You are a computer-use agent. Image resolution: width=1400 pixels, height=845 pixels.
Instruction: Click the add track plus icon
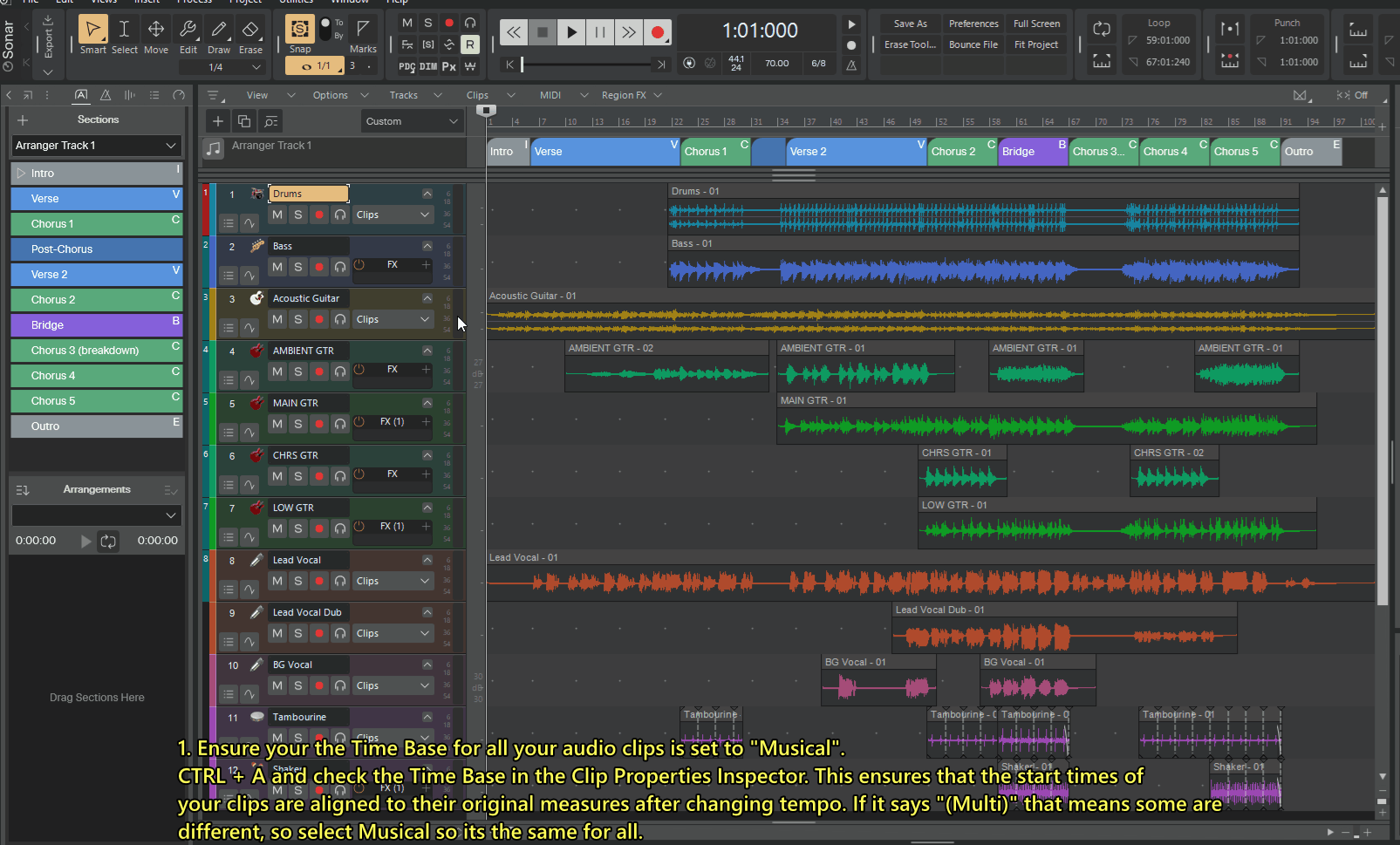[218, 121]
